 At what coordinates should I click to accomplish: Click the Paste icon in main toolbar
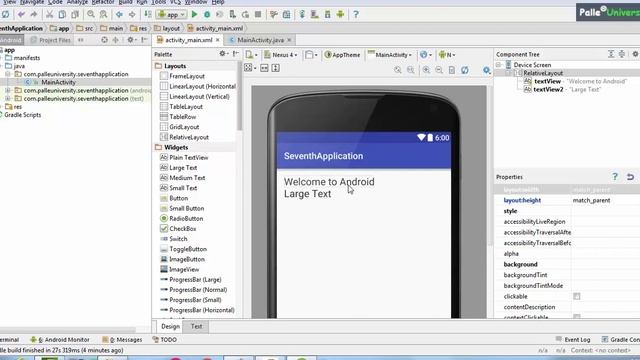tap(75, 15)
